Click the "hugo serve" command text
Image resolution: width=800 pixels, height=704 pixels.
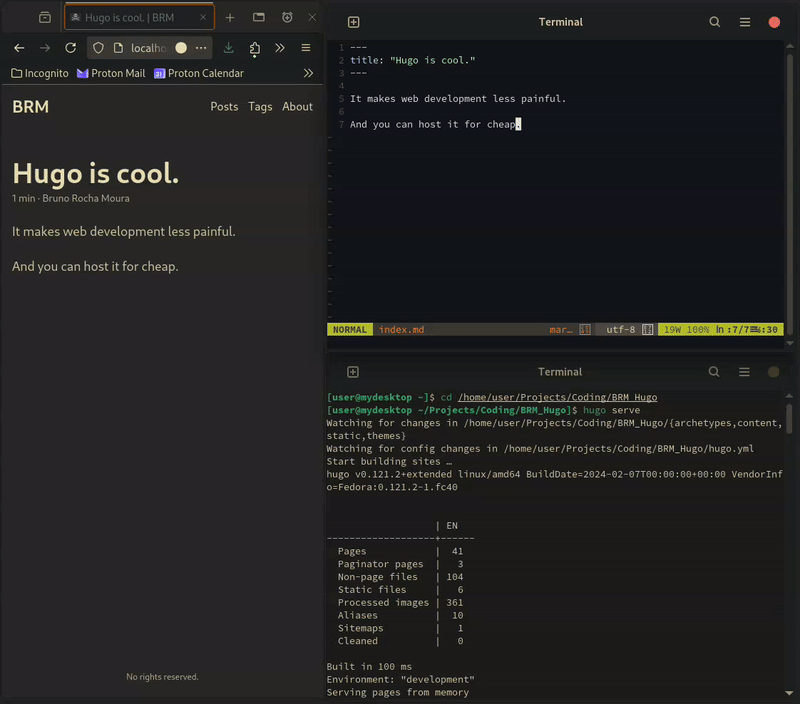611,410
